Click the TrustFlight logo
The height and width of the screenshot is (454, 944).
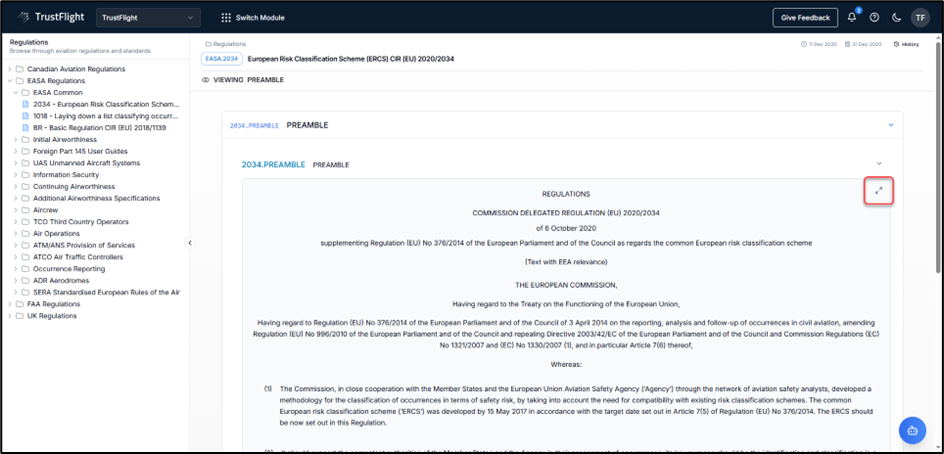click(51, 17)
